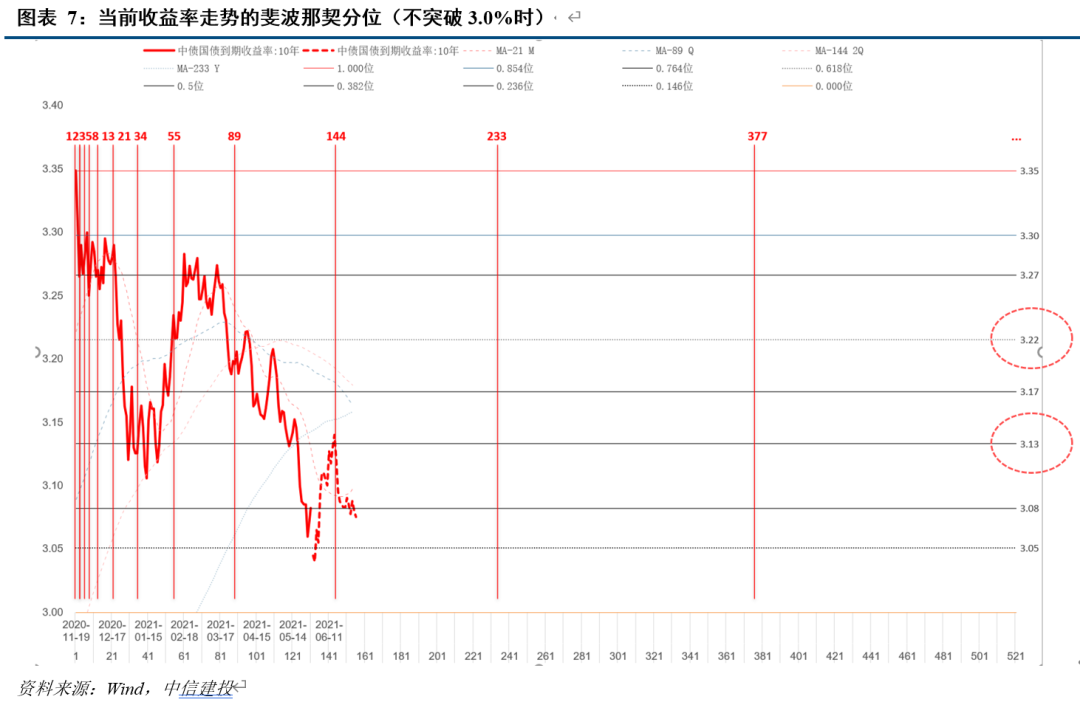The width and height of the screenshot is (1080, 705).
Task: Select the 0.236位 legend entry
Action: tap(499, 86)
